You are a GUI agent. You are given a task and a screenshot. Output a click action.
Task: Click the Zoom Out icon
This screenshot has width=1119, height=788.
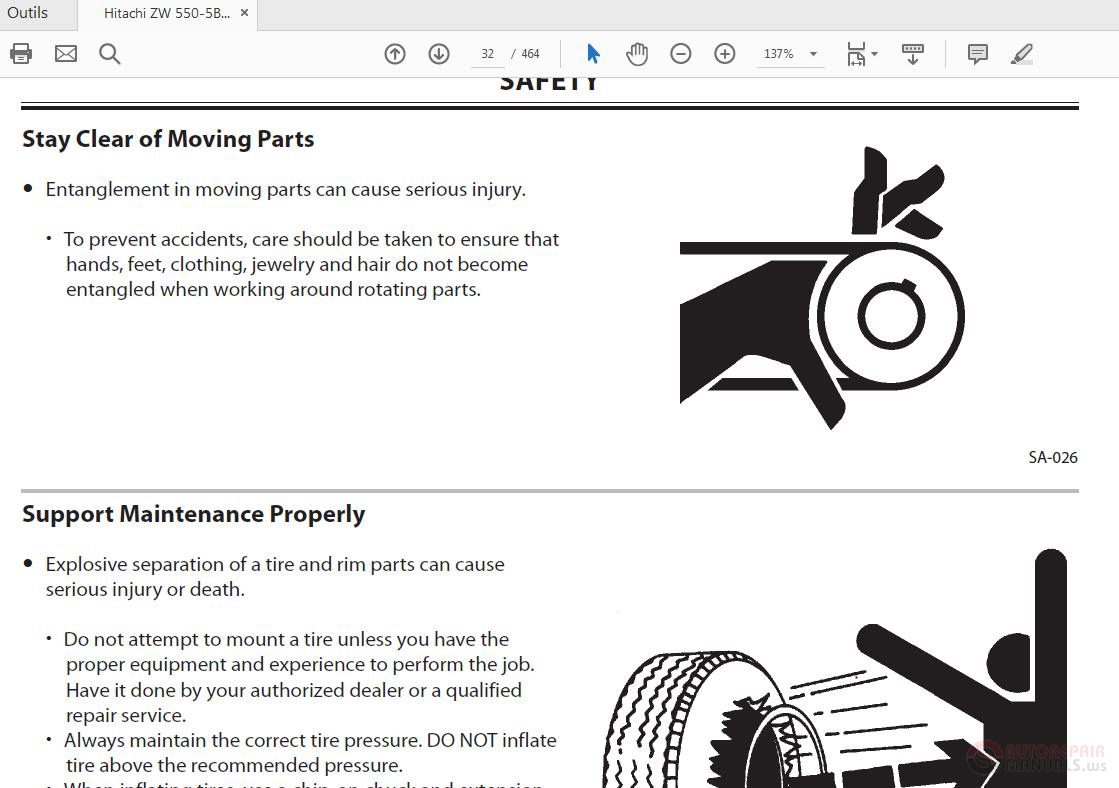click(x=681, y=53)
